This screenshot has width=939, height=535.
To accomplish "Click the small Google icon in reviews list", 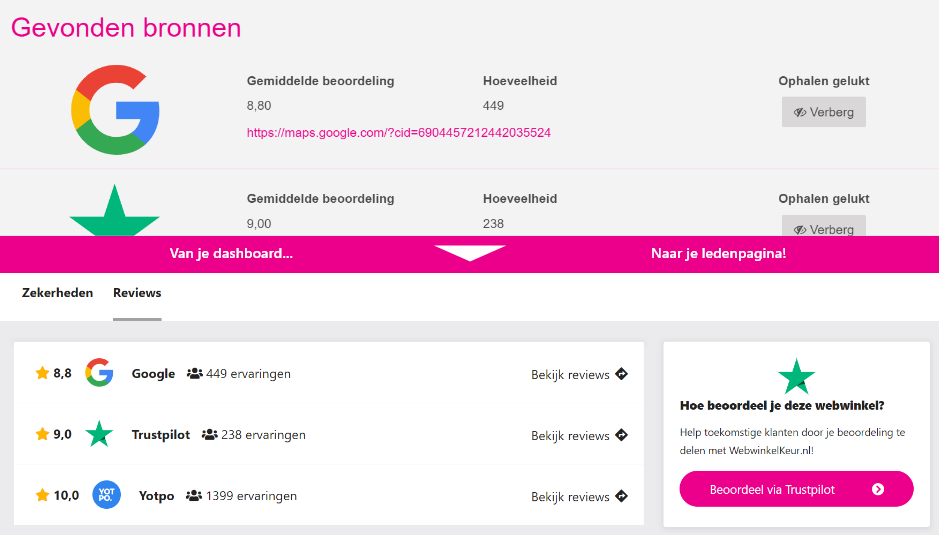I will [x=99, y=373].
